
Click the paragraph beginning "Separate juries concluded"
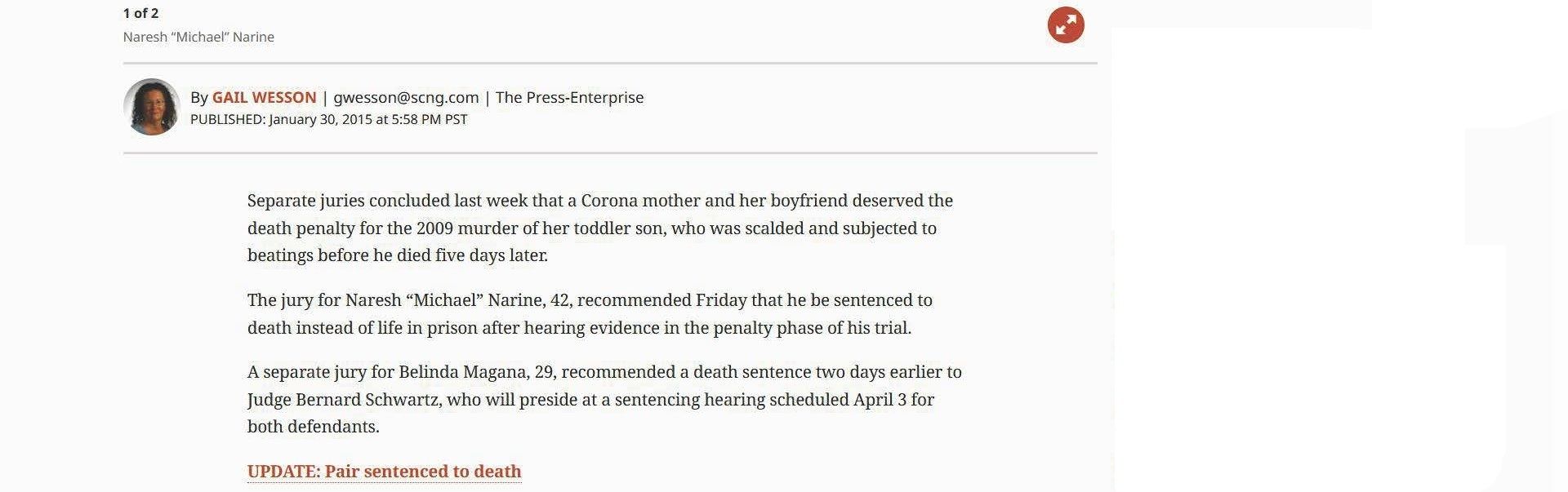pos(599,228)
